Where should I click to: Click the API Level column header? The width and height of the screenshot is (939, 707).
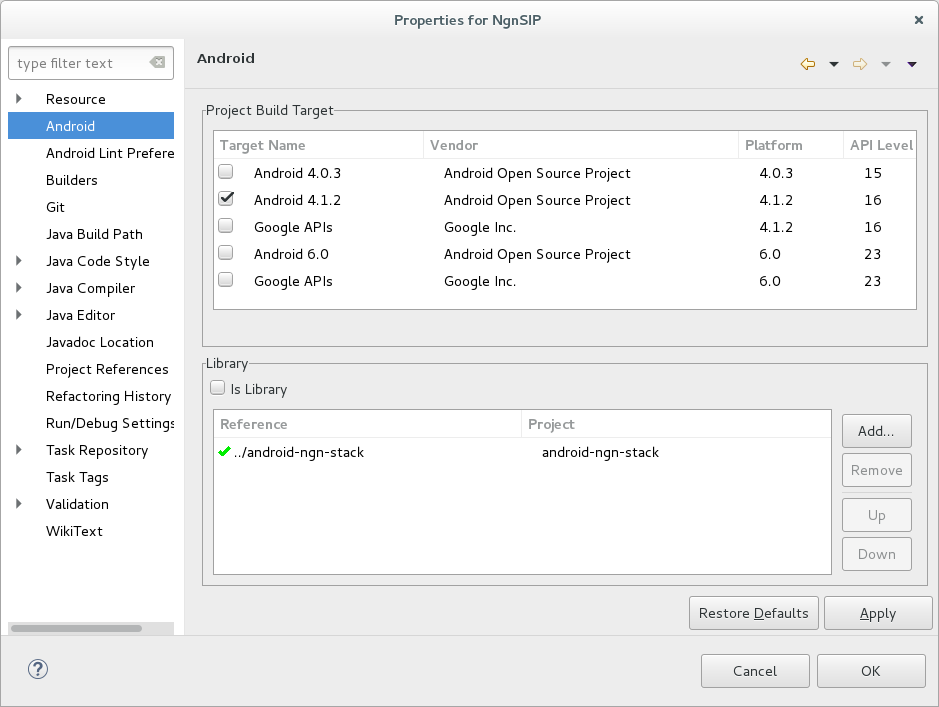pos(880,145)
